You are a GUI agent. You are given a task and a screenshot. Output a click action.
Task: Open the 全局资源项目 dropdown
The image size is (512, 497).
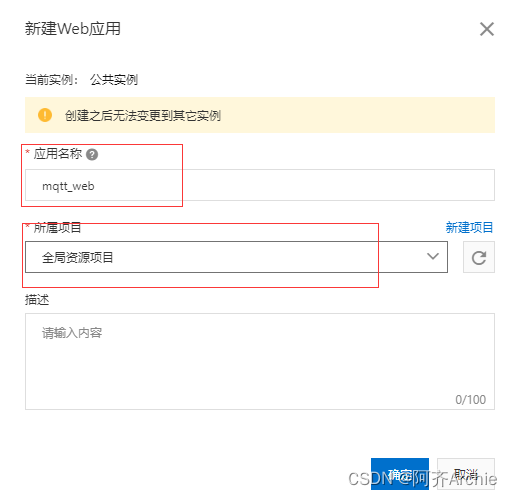[x=236, y=257]
